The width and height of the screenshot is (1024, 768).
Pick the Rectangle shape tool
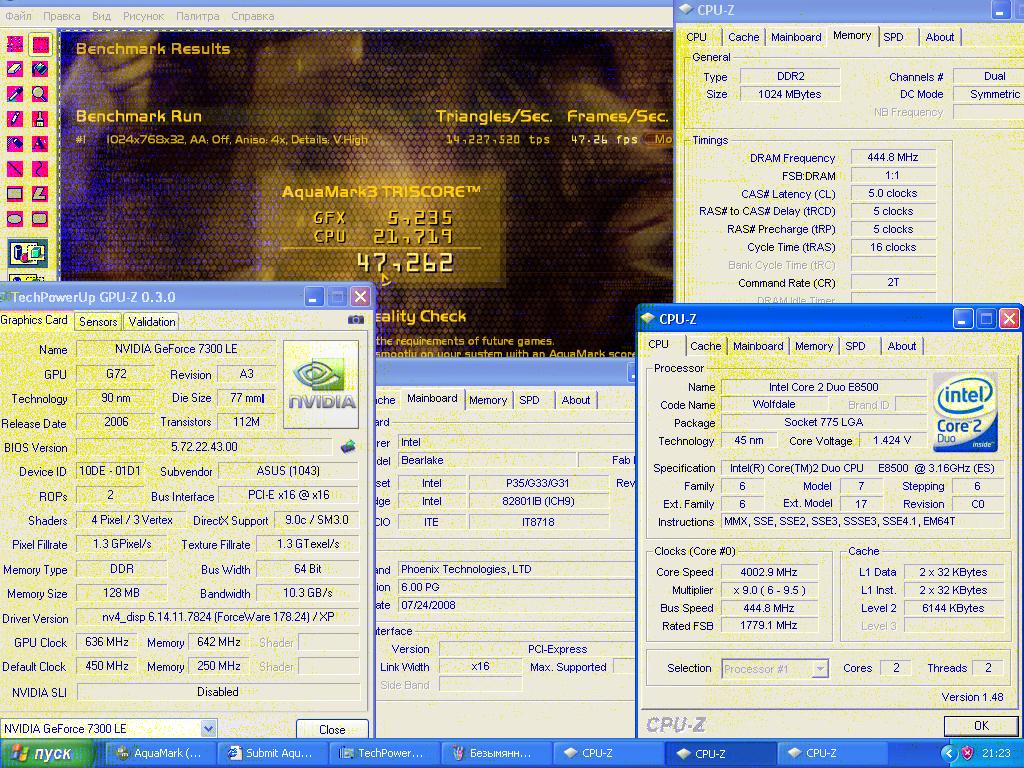(14, 193)
